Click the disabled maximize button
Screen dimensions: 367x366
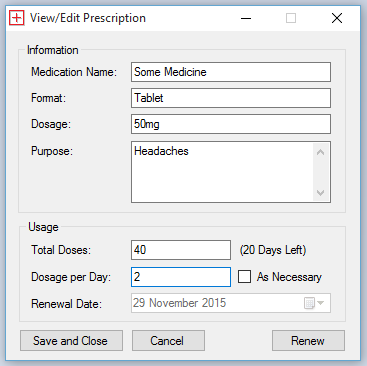291,18
